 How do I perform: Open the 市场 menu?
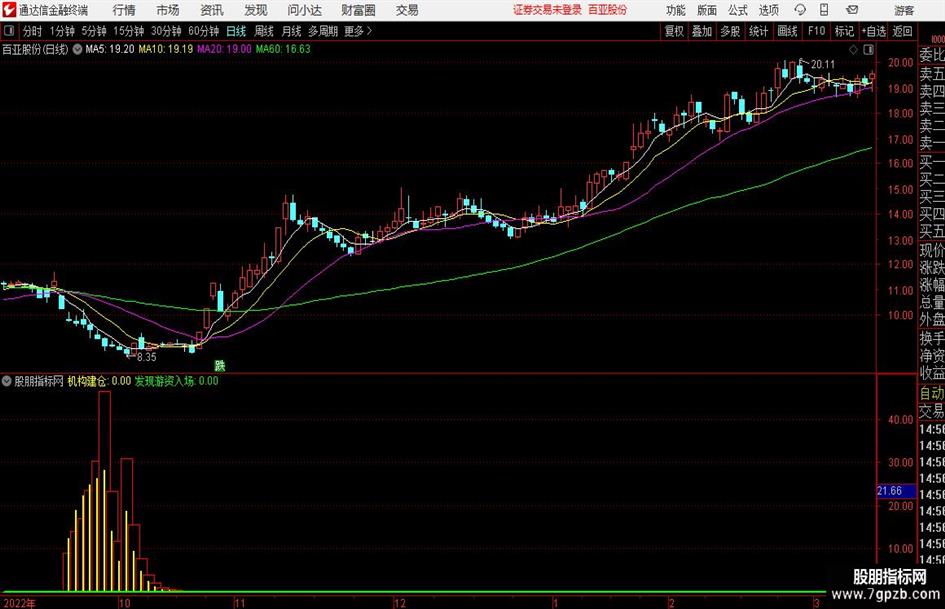point(168,10)
